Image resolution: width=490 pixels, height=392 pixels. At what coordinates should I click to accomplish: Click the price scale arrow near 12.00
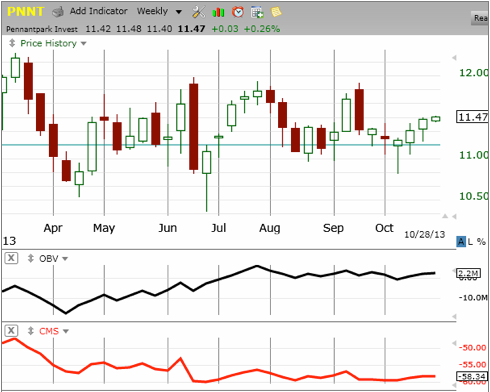(x=454, y=58)
